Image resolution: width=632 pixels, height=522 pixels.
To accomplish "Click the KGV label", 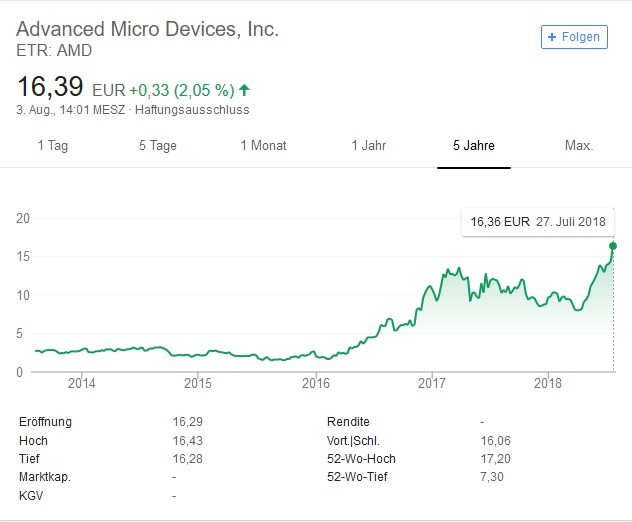I will (x=31, y=495).
